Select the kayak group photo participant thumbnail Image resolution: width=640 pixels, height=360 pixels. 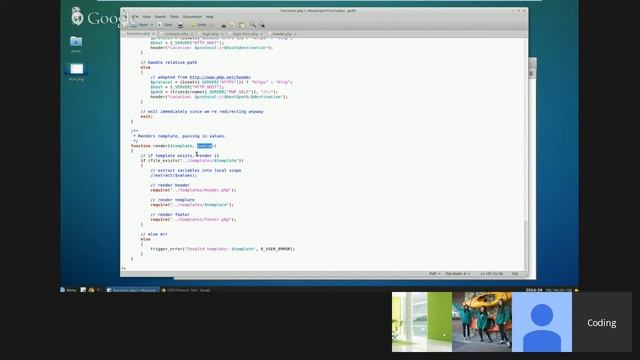(x=482, y=322)
